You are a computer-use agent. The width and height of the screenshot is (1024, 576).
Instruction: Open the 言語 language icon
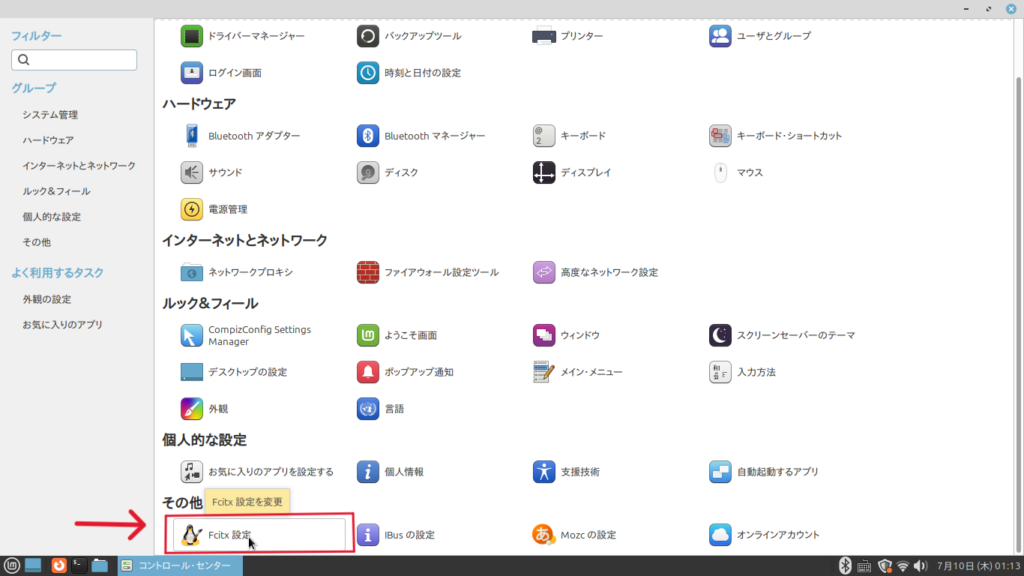pyautogui.click(x=368, y=409)
